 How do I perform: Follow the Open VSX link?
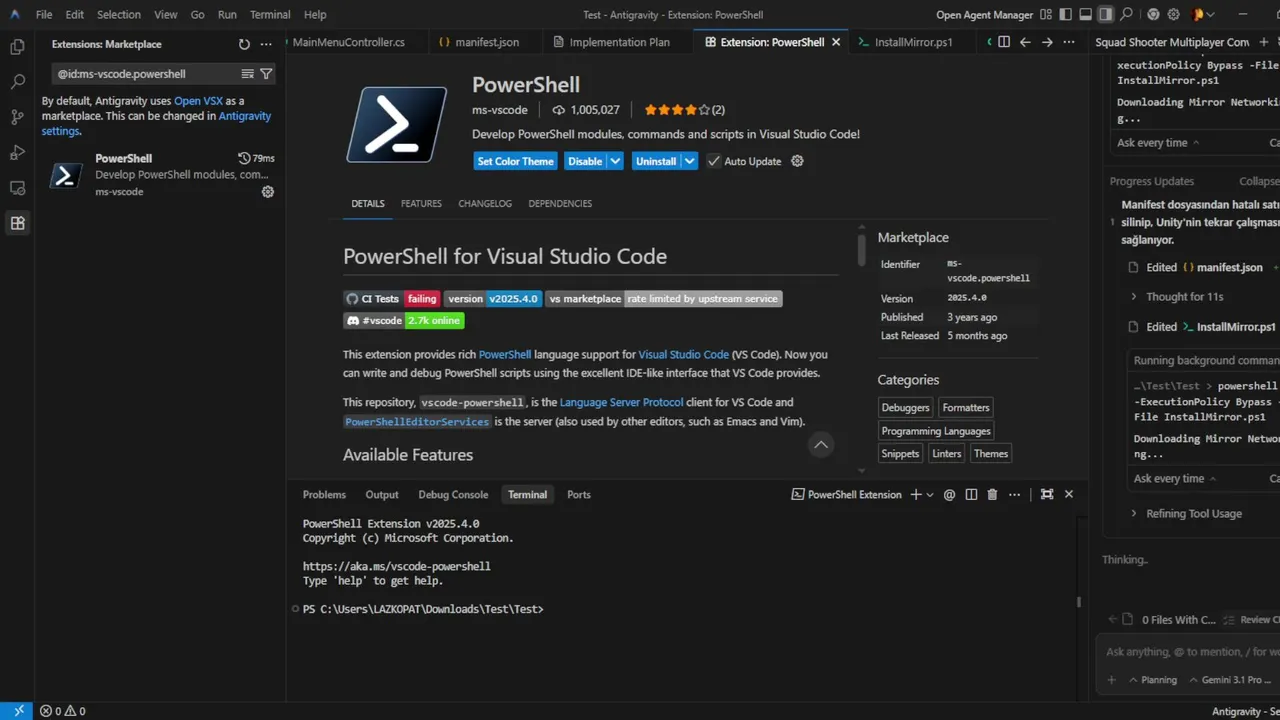[x=199, y=101]
